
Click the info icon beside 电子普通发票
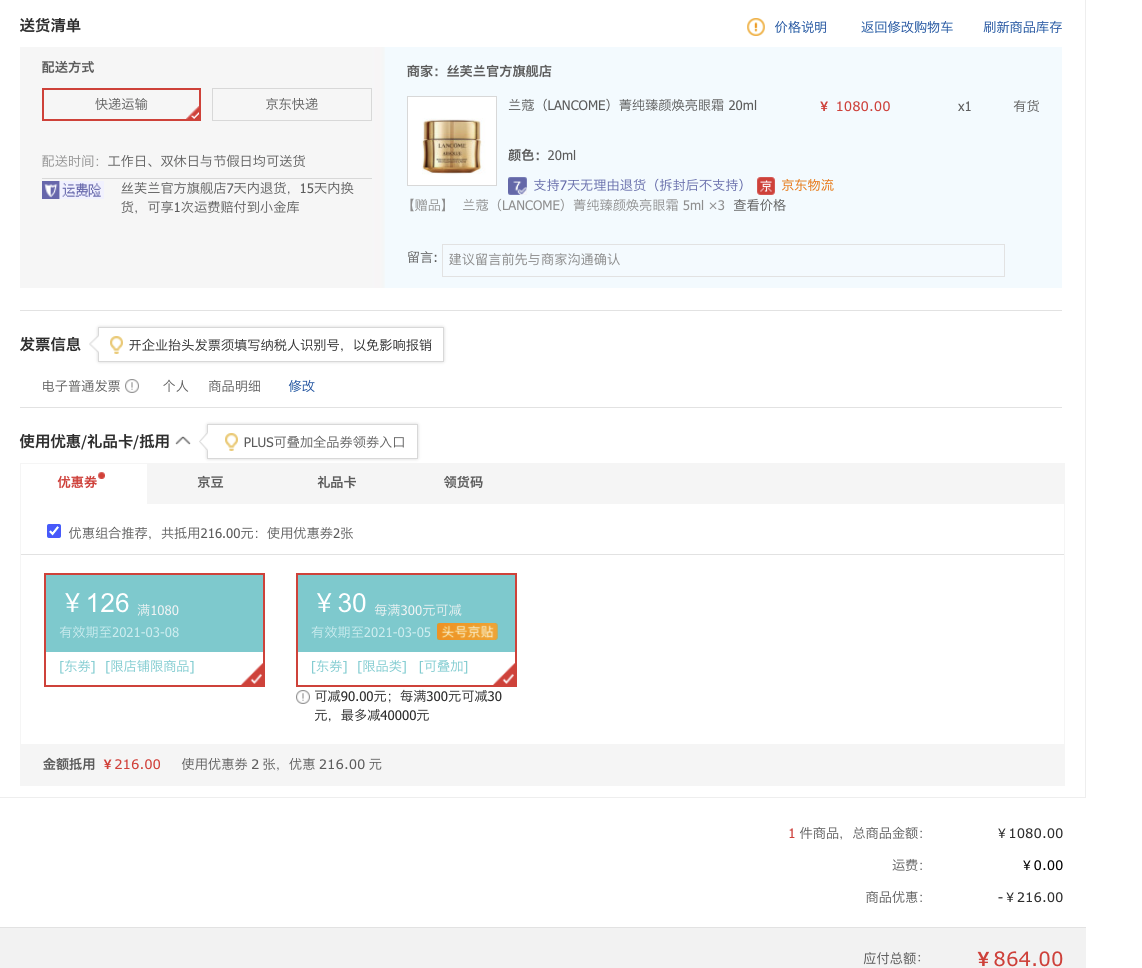[132, 386]
